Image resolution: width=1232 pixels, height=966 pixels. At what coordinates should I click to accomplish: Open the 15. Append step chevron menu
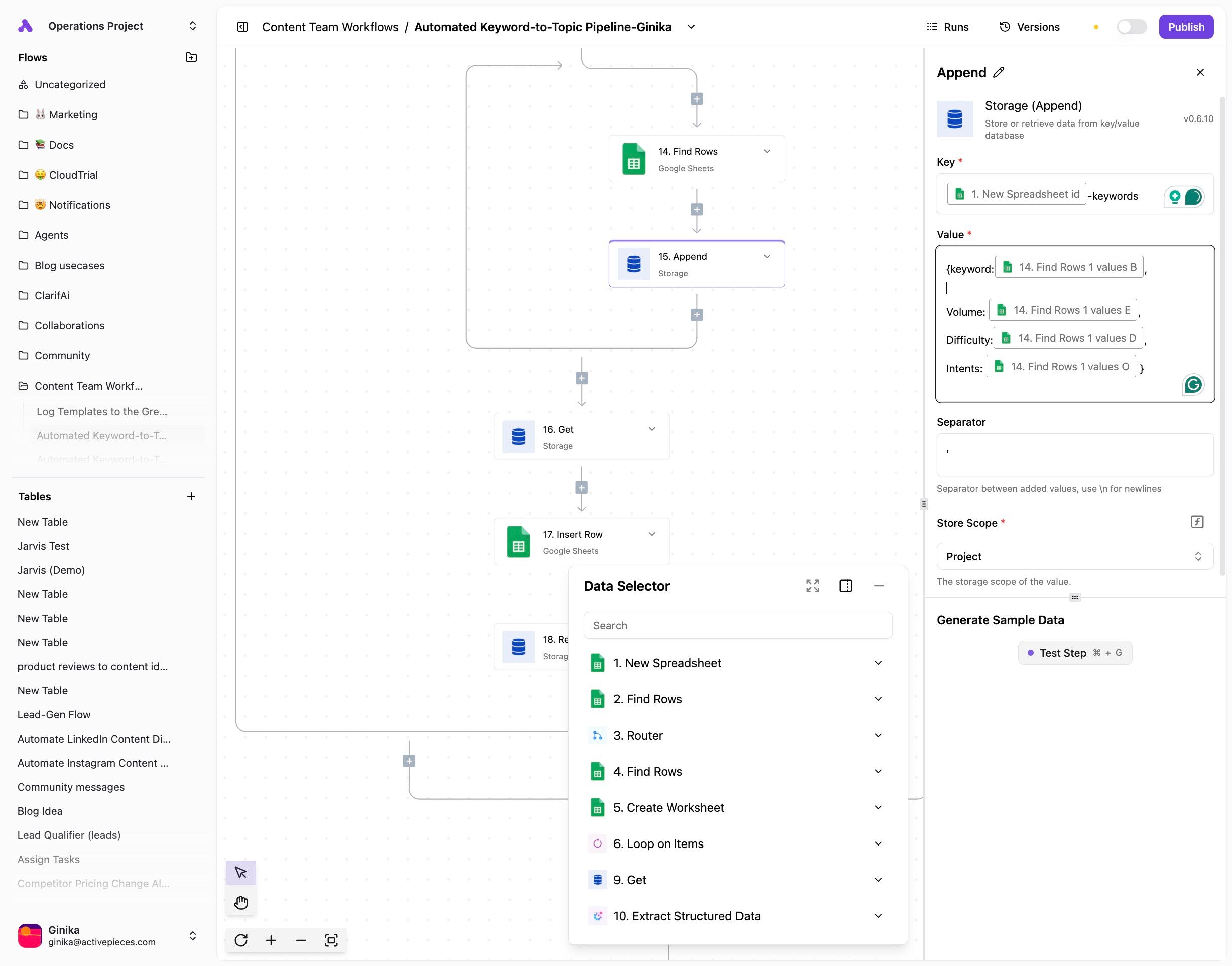point(767,256)
